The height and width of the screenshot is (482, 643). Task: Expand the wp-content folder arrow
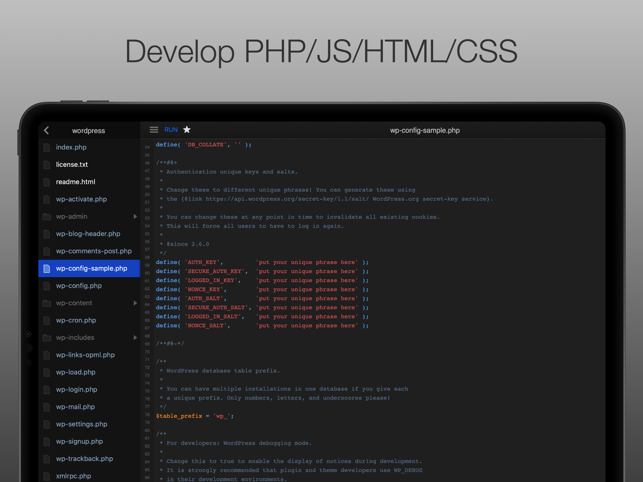tap(135, 303)
